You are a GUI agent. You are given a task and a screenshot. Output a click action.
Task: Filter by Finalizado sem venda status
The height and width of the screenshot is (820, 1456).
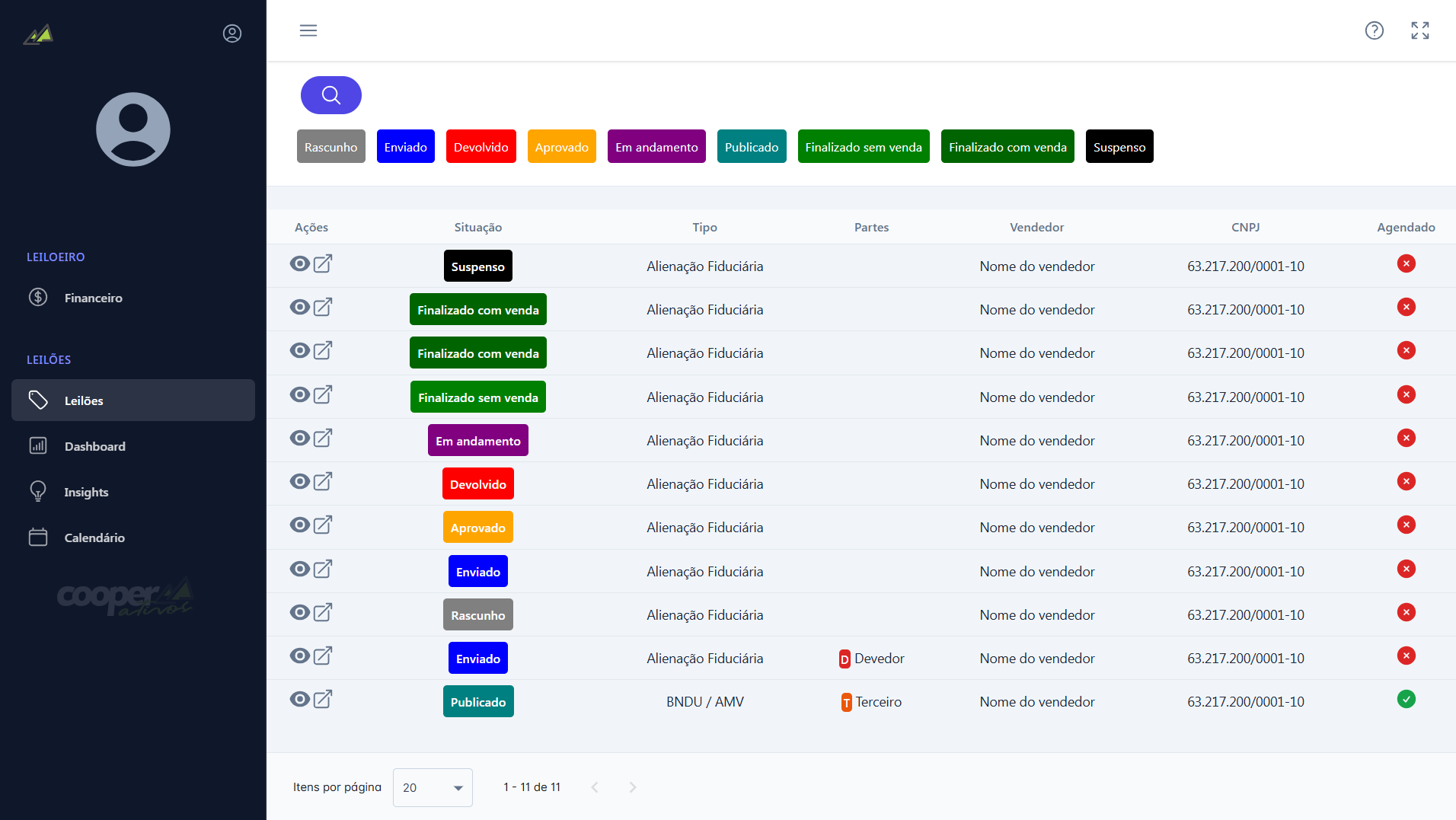tap(864, 146)
